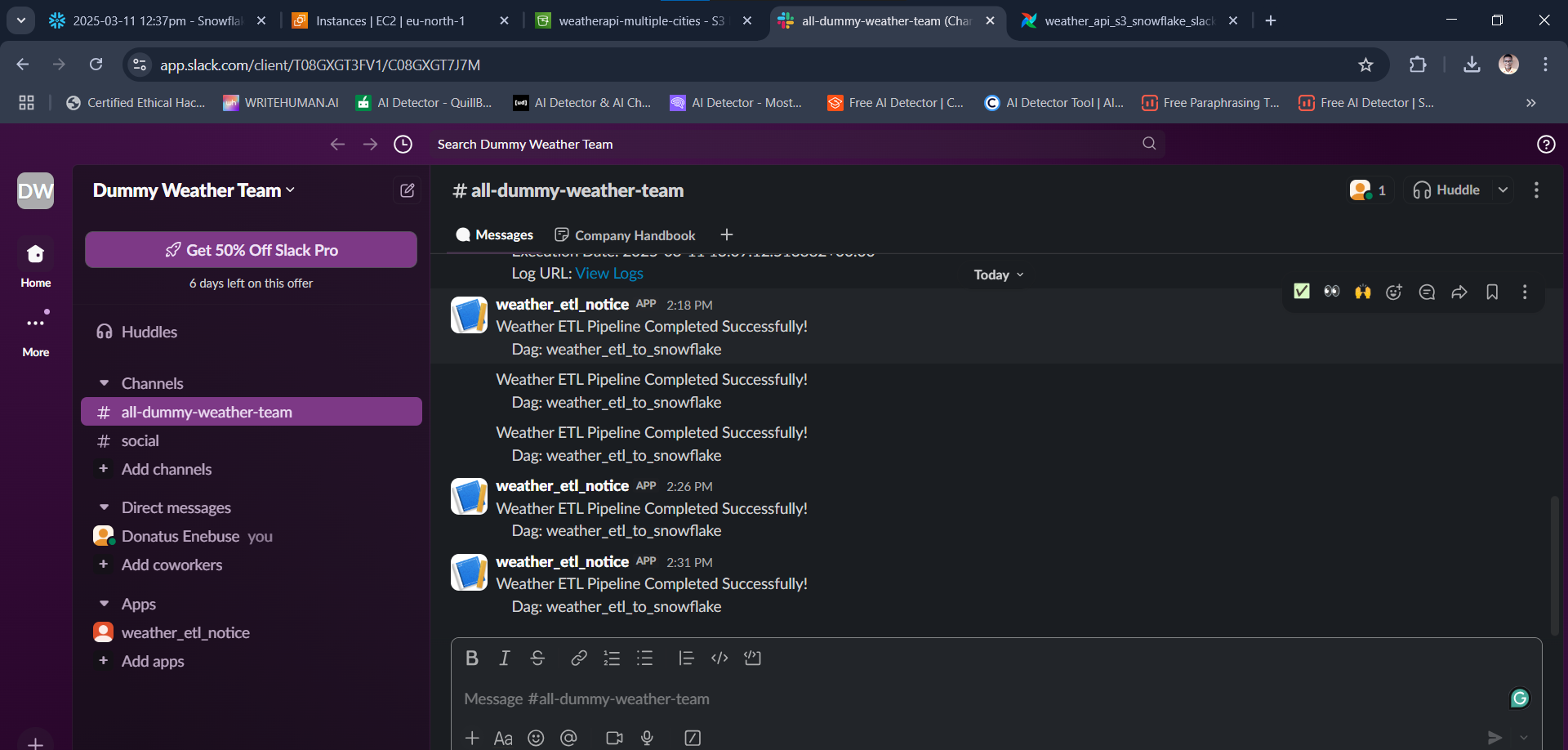
Task: Compose a new message with pencil icon
Action: (407, 190)
